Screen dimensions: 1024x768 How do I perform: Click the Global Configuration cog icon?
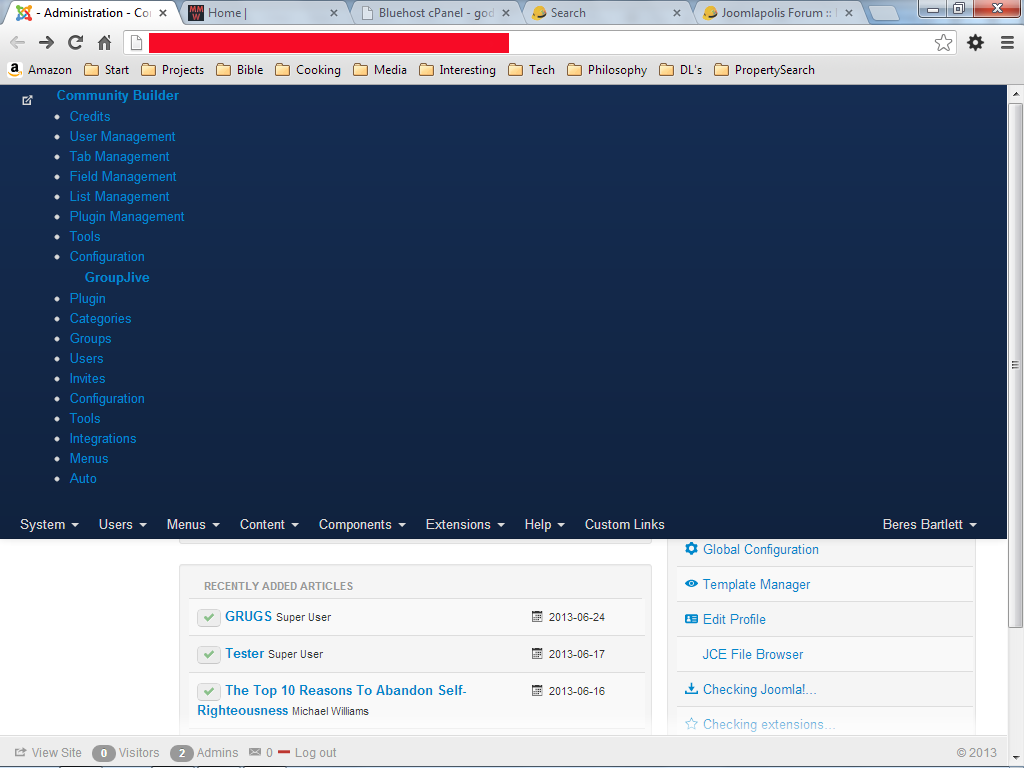coord(691,549)
